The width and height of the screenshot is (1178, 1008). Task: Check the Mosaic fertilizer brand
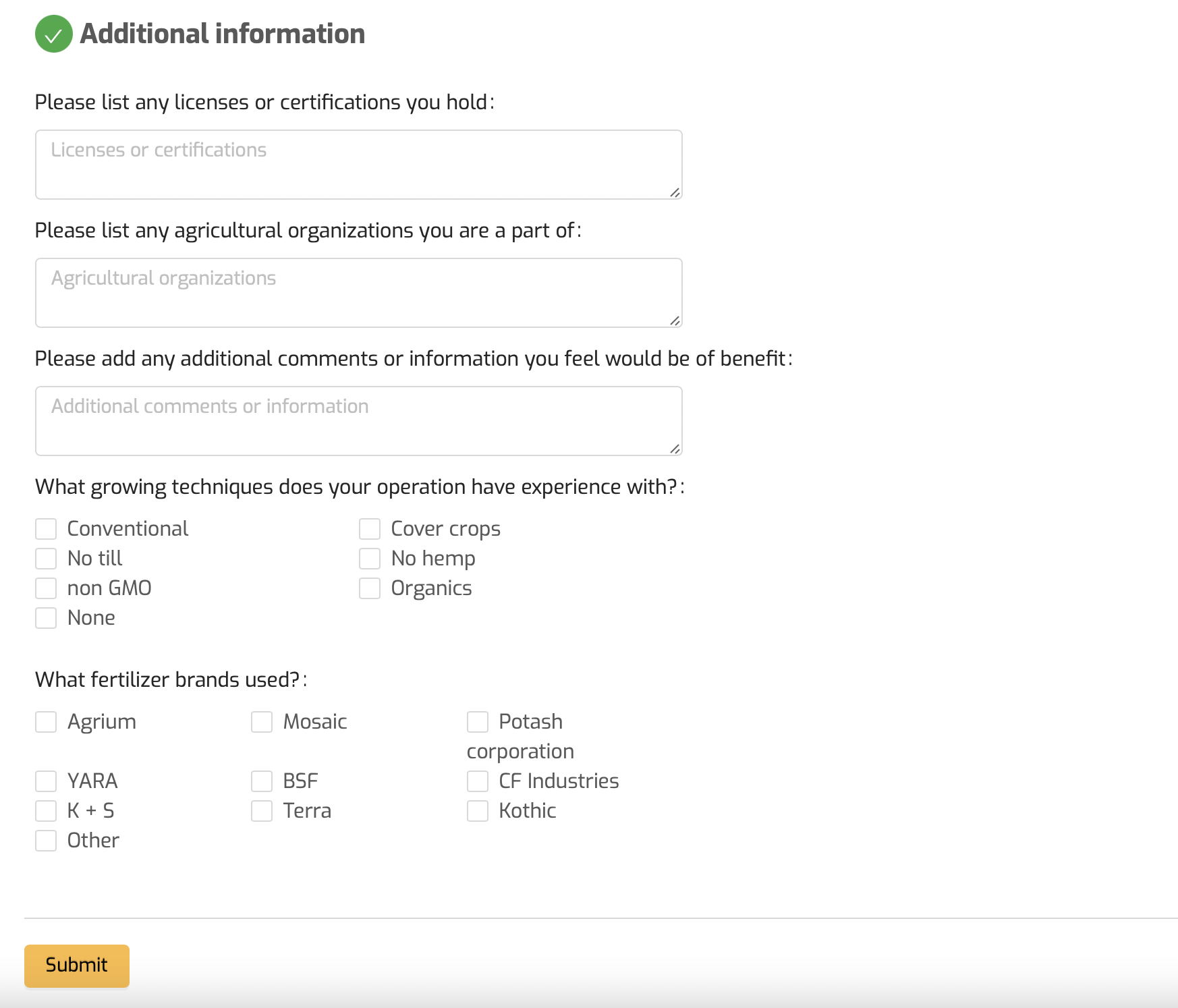262,722
